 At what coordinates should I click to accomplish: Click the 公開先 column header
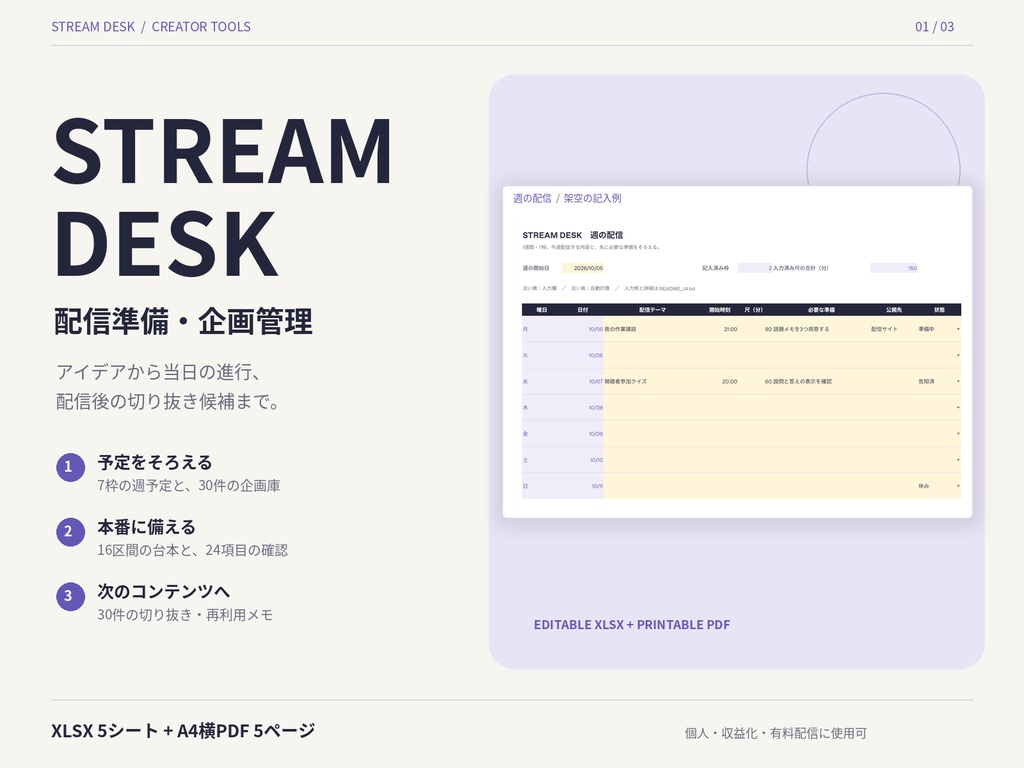894,310
